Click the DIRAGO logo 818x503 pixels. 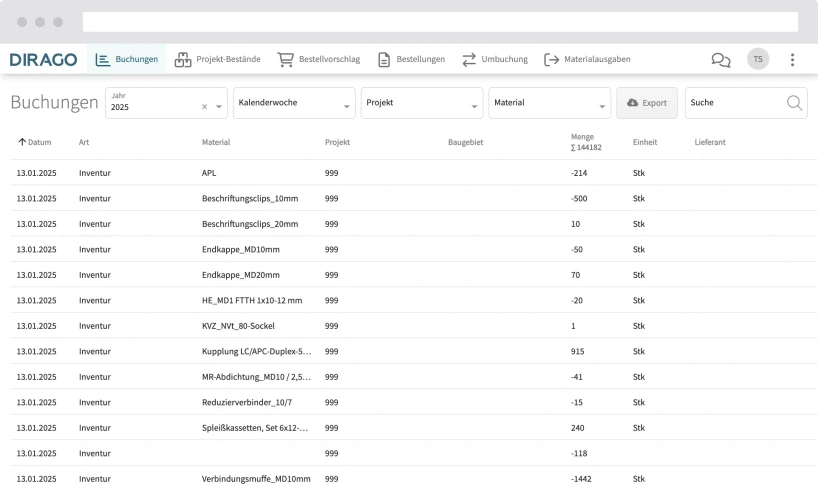point(43,59)
